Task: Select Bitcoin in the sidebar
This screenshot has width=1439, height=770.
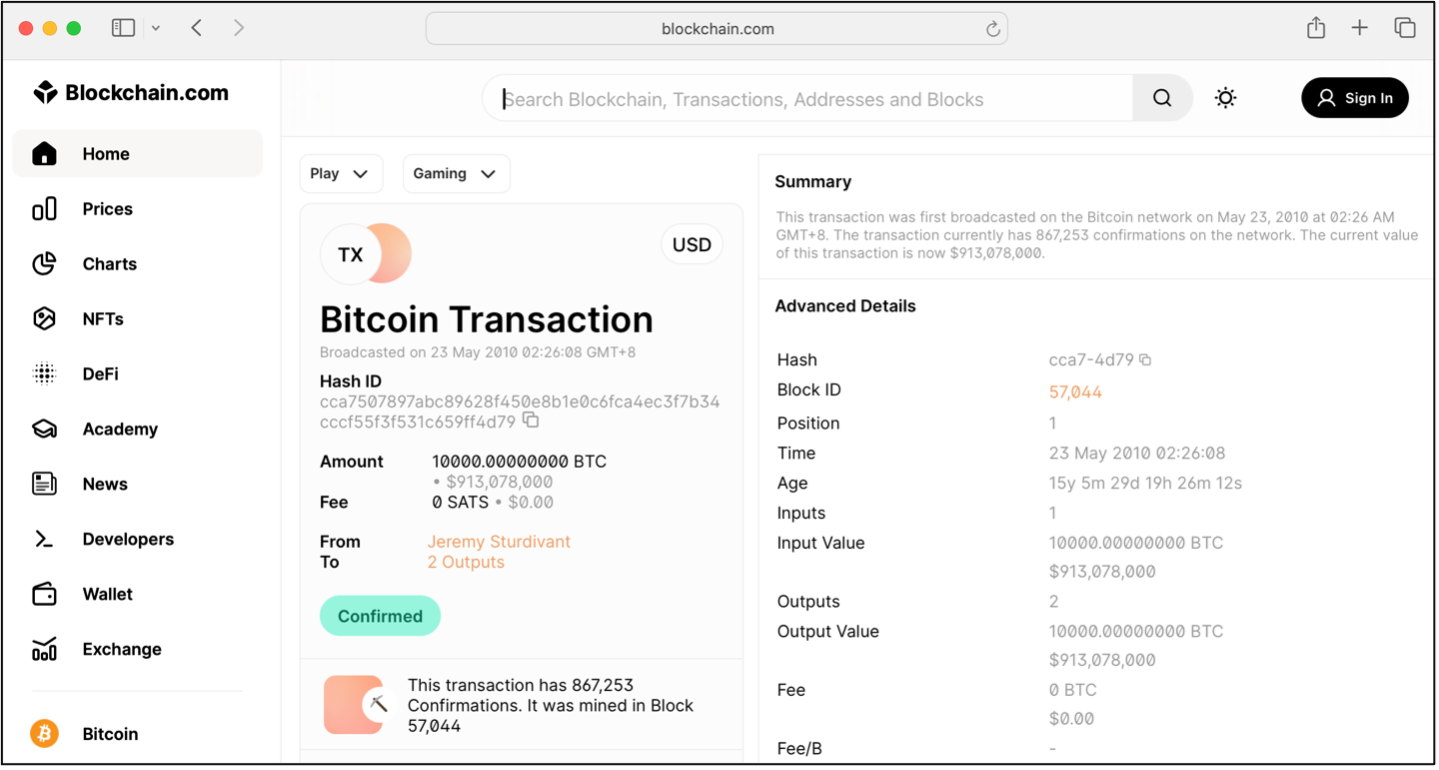Action: tap(110, 734)
